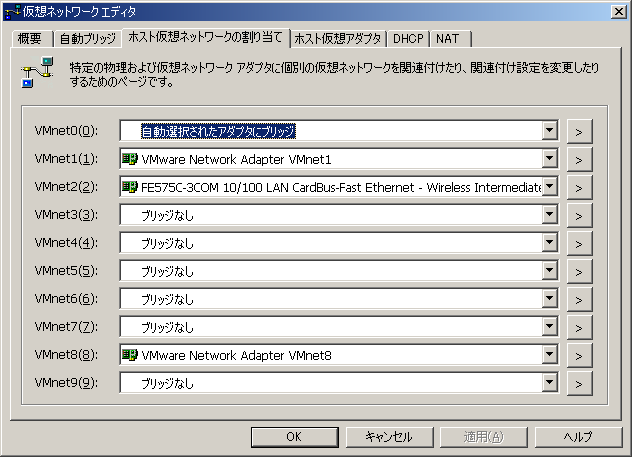Click the network card icon in VMnet8 row

(x=130, y=355)
